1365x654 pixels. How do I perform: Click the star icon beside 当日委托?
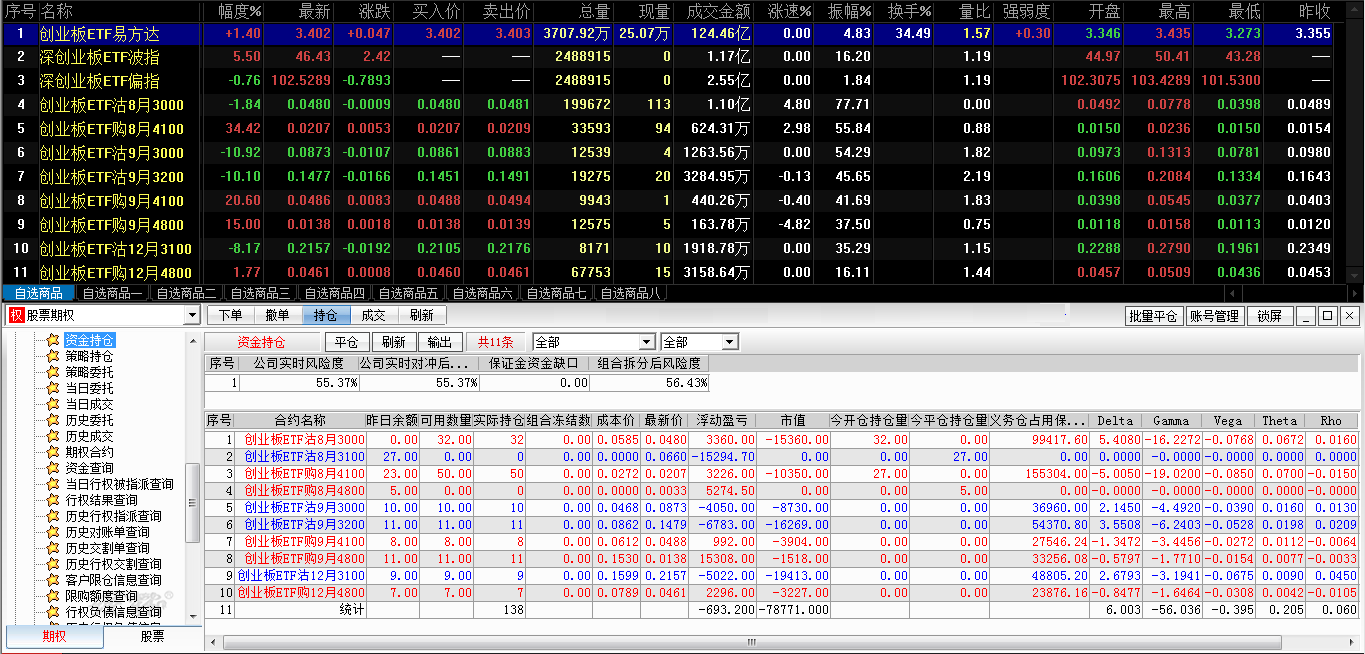[x=53, y=388]
